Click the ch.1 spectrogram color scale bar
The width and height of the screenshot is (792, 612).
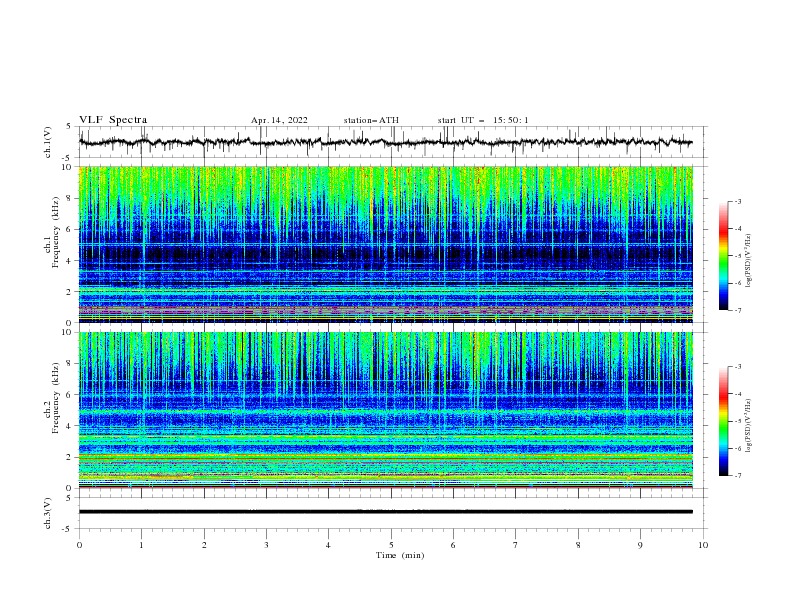[723, 256]
